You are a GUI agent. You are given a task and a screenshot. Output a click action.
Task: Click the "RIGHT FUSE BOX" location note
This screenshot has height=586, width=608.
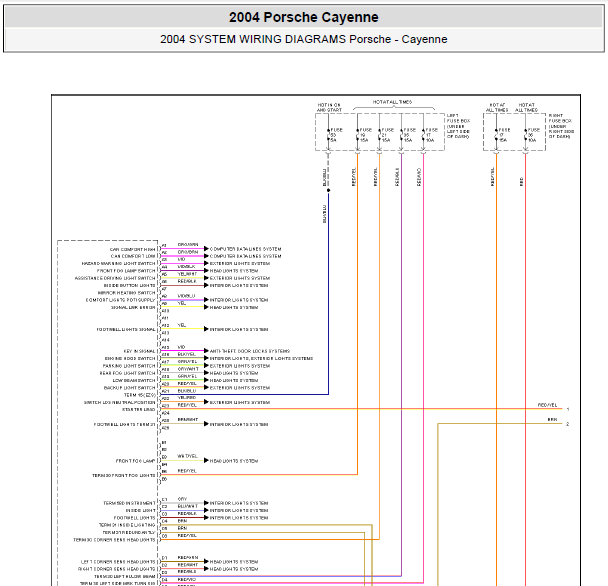click(561, 126)
